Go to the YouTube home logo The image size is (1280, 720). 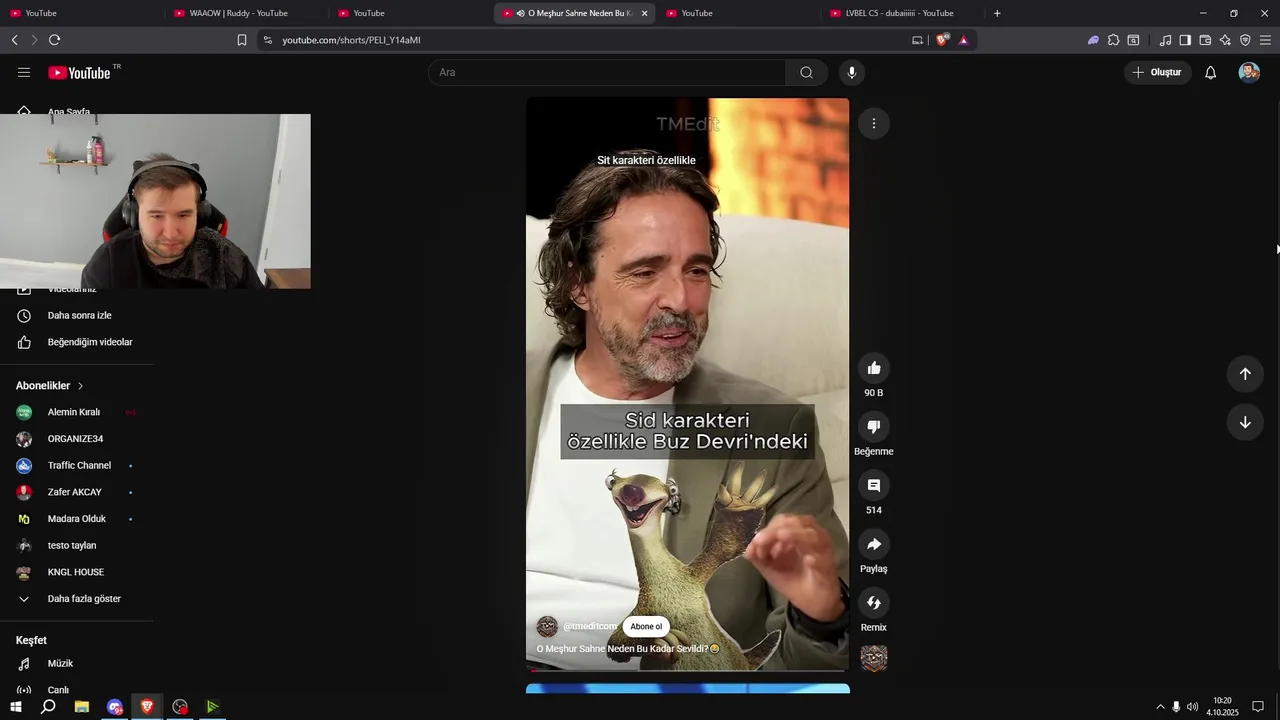pos(79,72)
